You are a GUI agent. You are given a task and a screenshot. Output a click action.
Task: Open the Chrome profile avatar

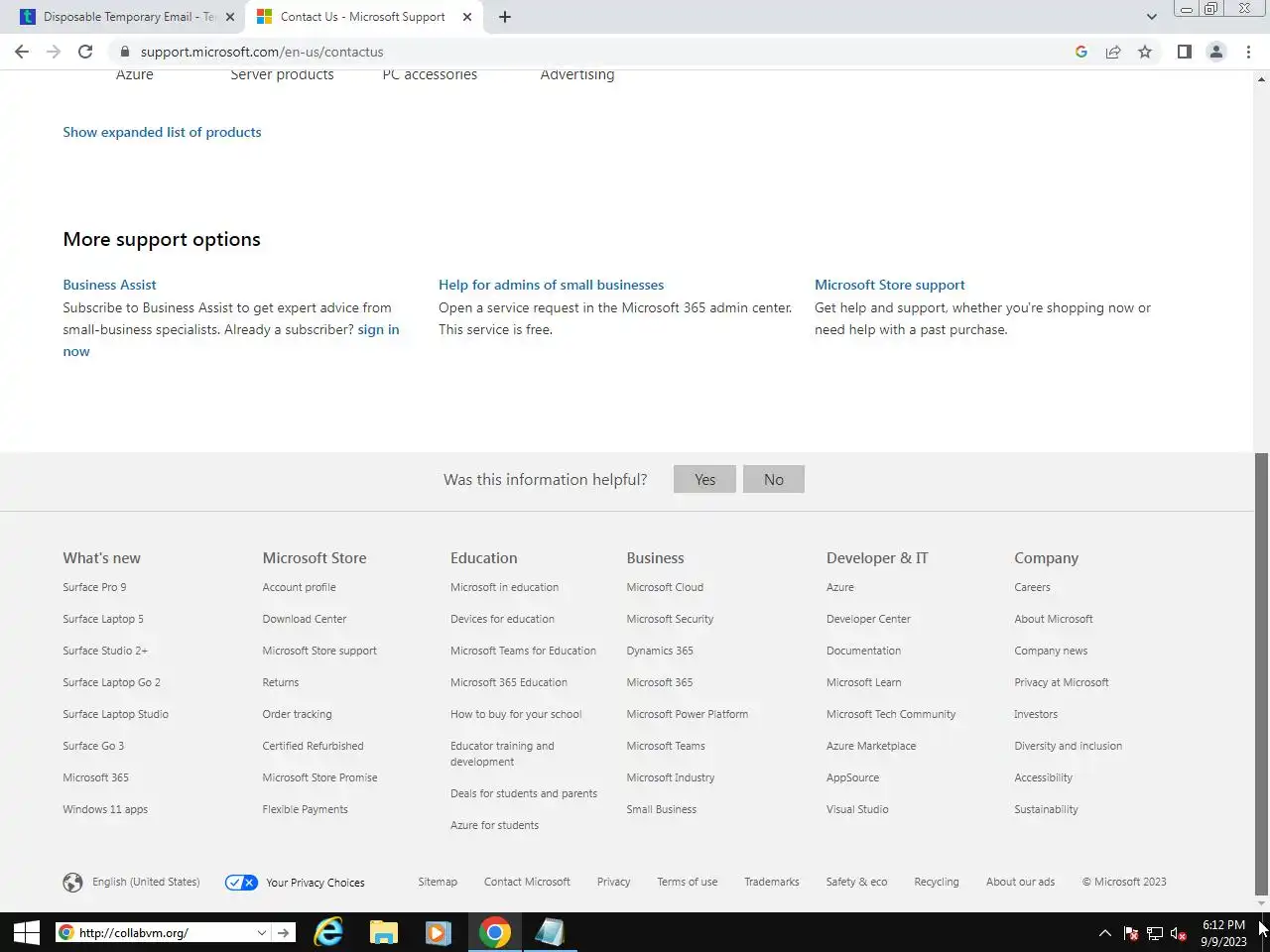click(x=1215, y=52)
